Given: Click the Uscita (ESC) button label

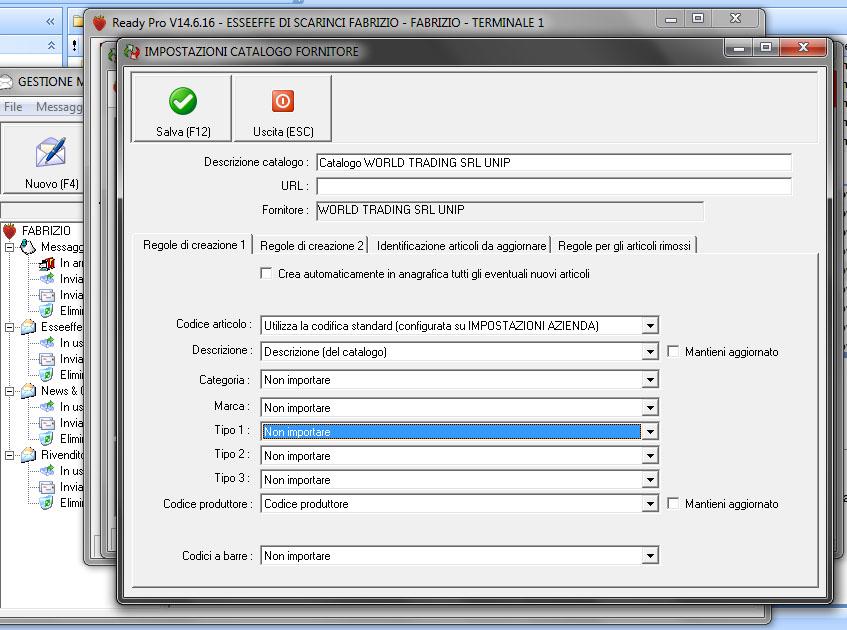Looking at the screenshot, I should pyautogui.click(x=283, y=132).
